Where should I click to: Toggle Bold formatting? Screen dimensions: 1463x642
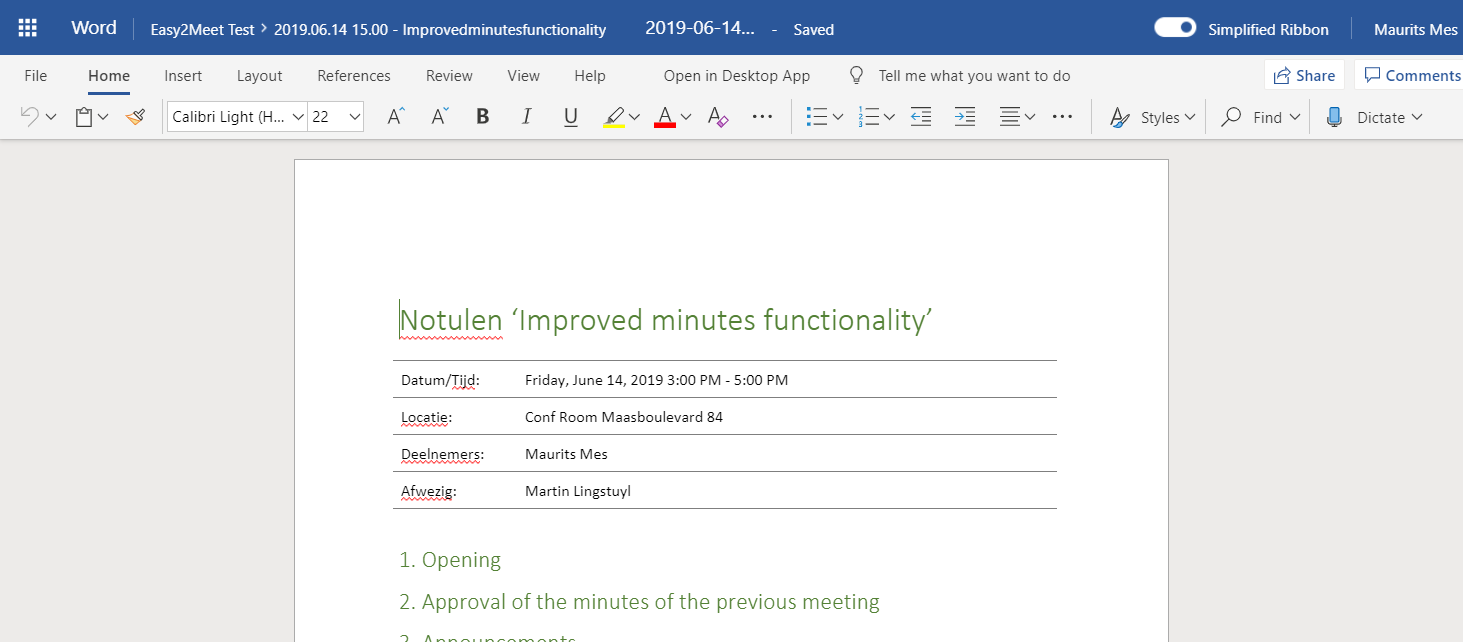pyautogui.click(x=483, y=117)
